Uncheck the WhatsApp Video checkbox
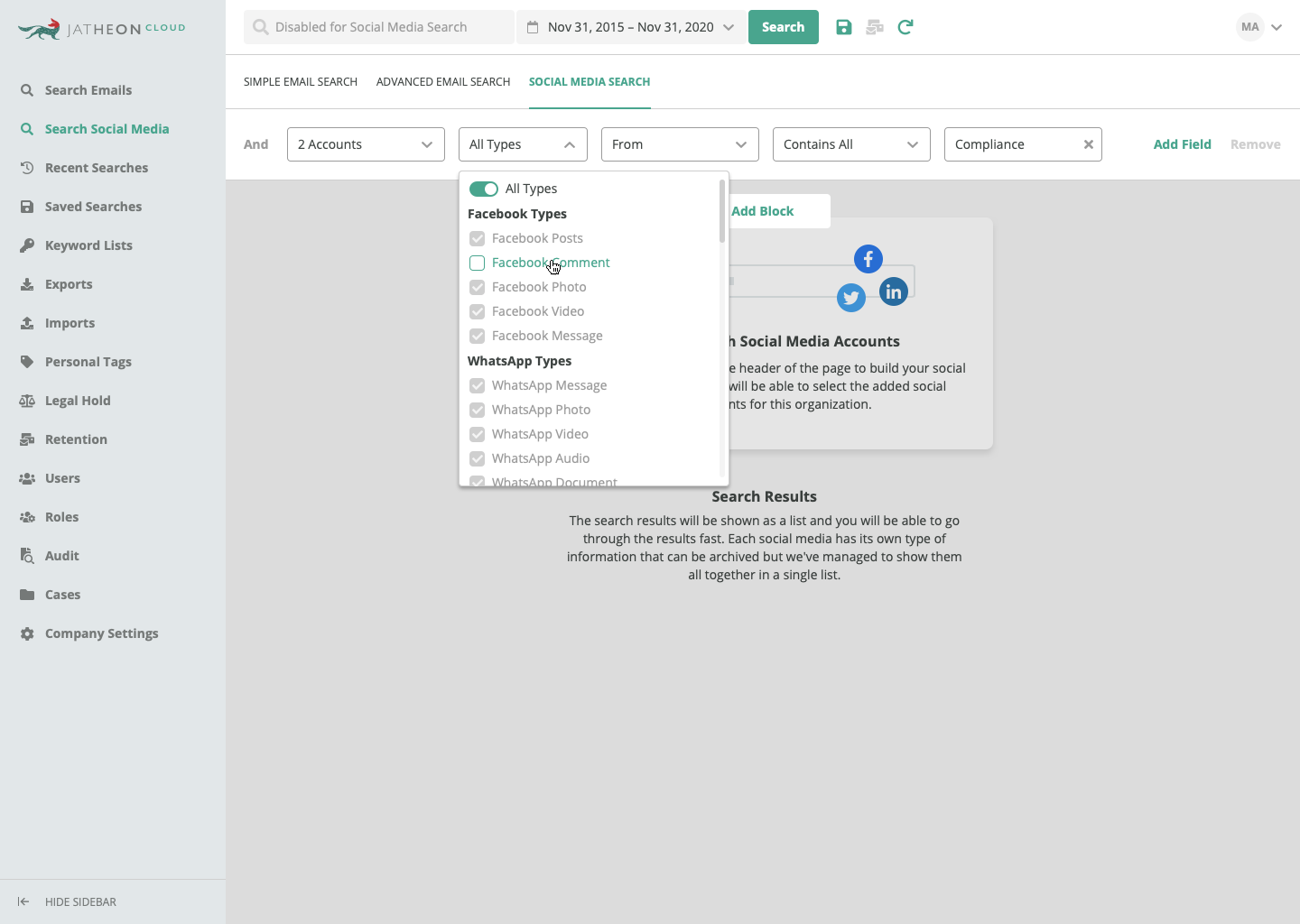 (478, 434)
